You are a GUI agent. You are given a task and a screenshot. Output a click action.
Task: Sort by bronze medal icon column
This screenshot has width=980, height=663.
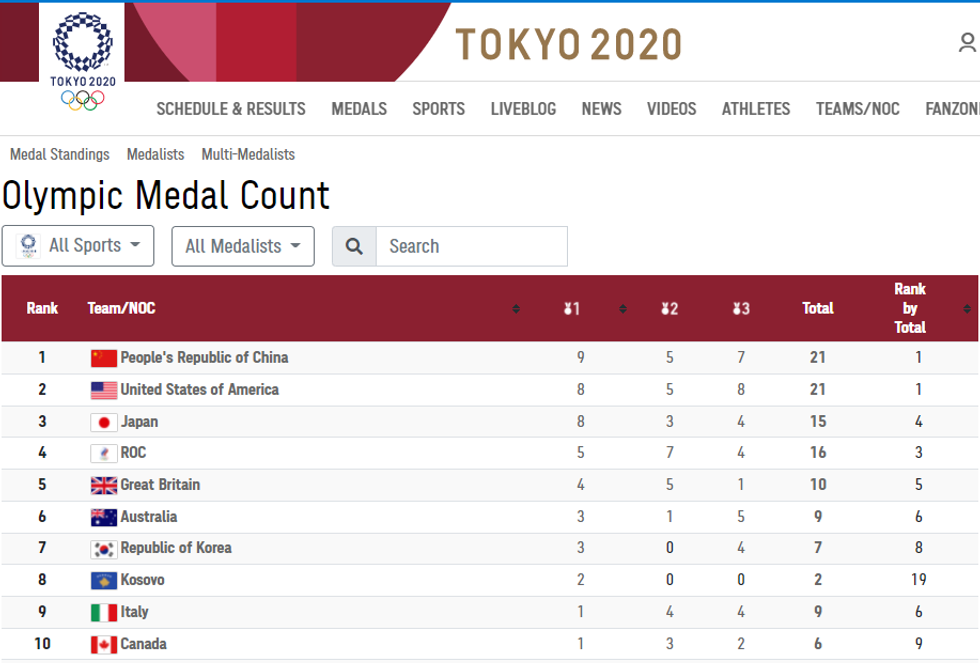[740, 309]
